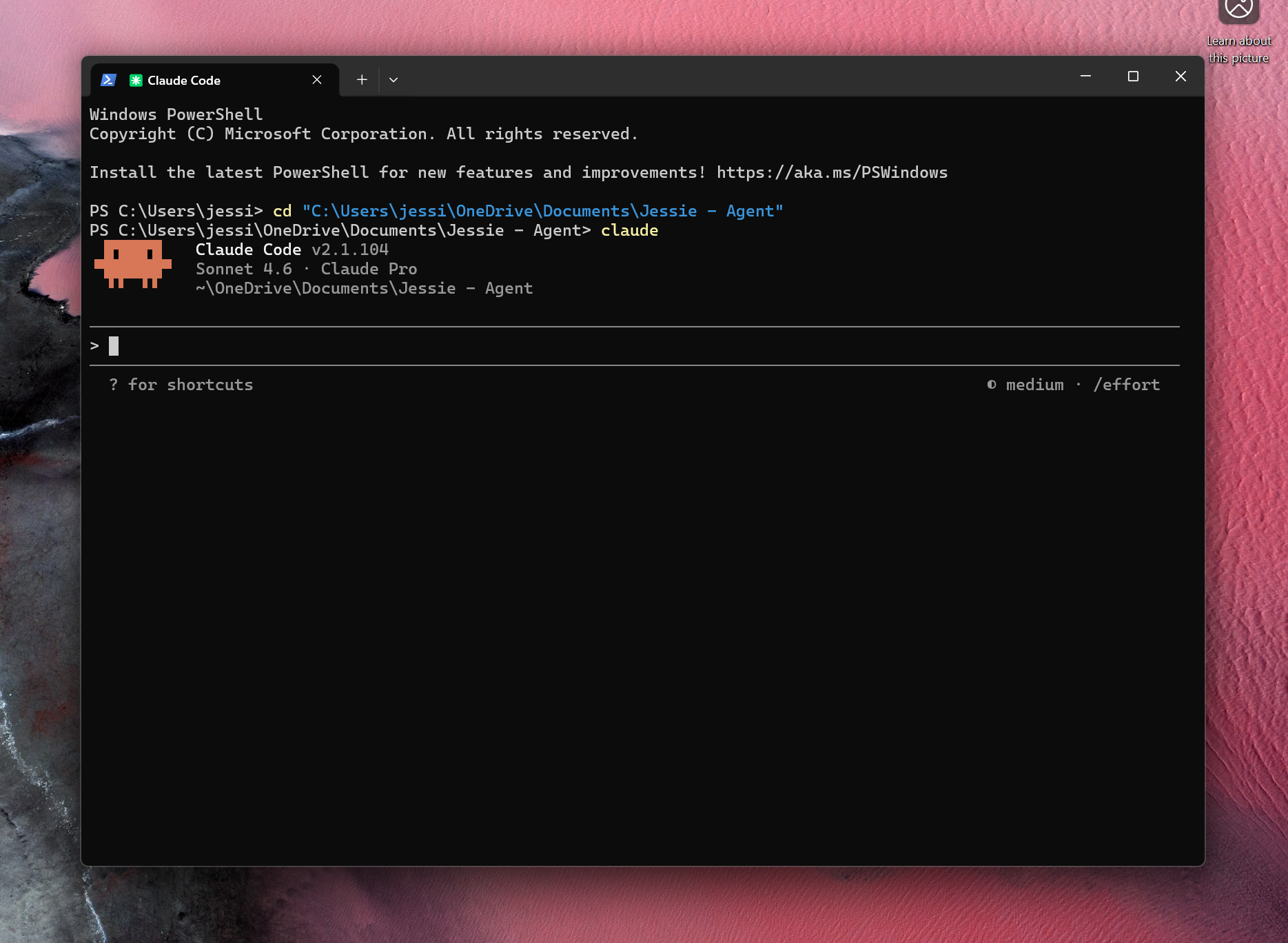Screen dimensions: 1288x943
Task: Click the Microsoft copyright line
Action: pyautogui.click(x=364, y=134)
